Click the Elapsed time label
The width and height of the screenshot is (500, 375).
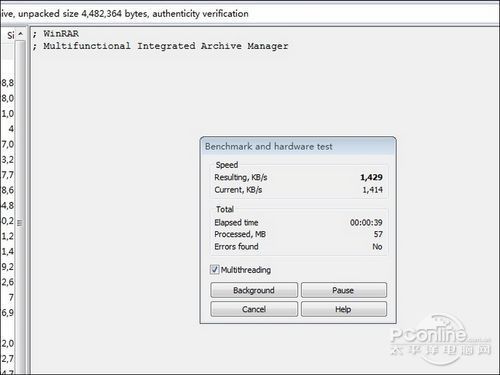(236, 222)
